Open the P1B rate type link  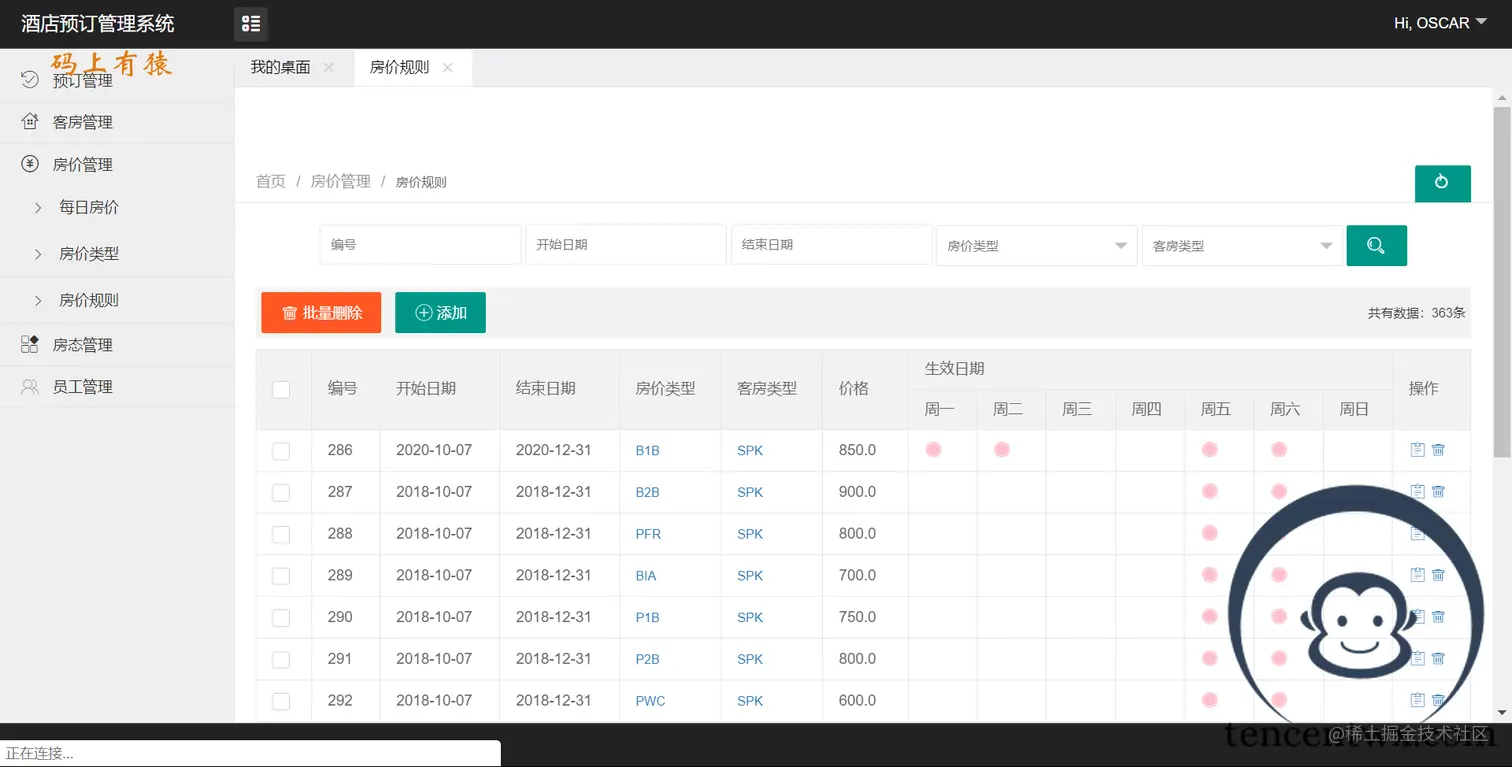pos(648,617)
